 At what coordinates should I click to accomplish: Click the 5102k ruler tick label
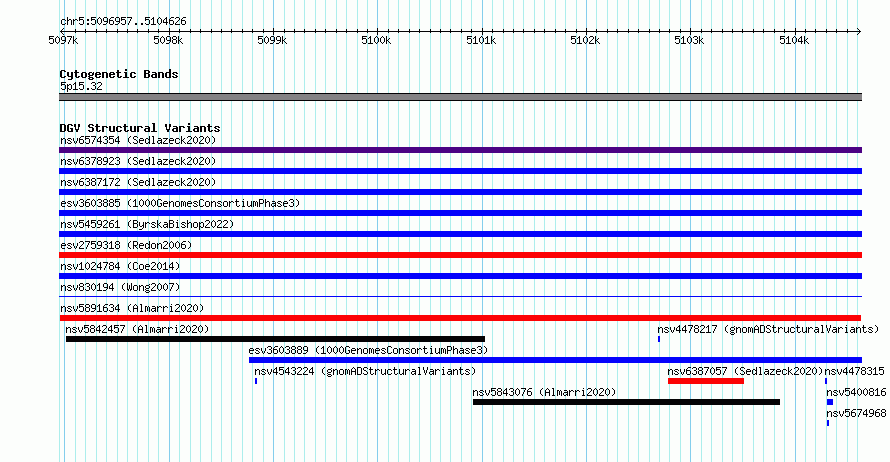click(x=585, y=40)
